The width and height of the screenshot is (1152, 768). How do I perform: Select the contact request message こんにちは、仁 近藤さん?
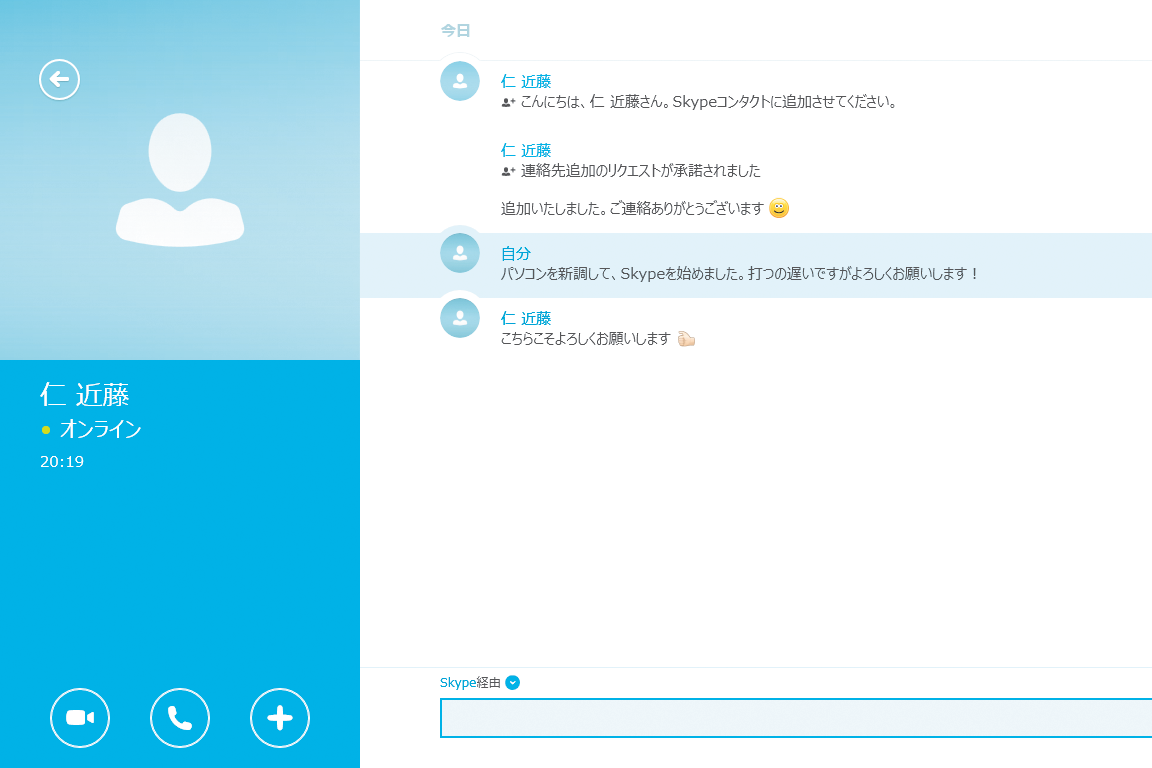pos(709,102)
